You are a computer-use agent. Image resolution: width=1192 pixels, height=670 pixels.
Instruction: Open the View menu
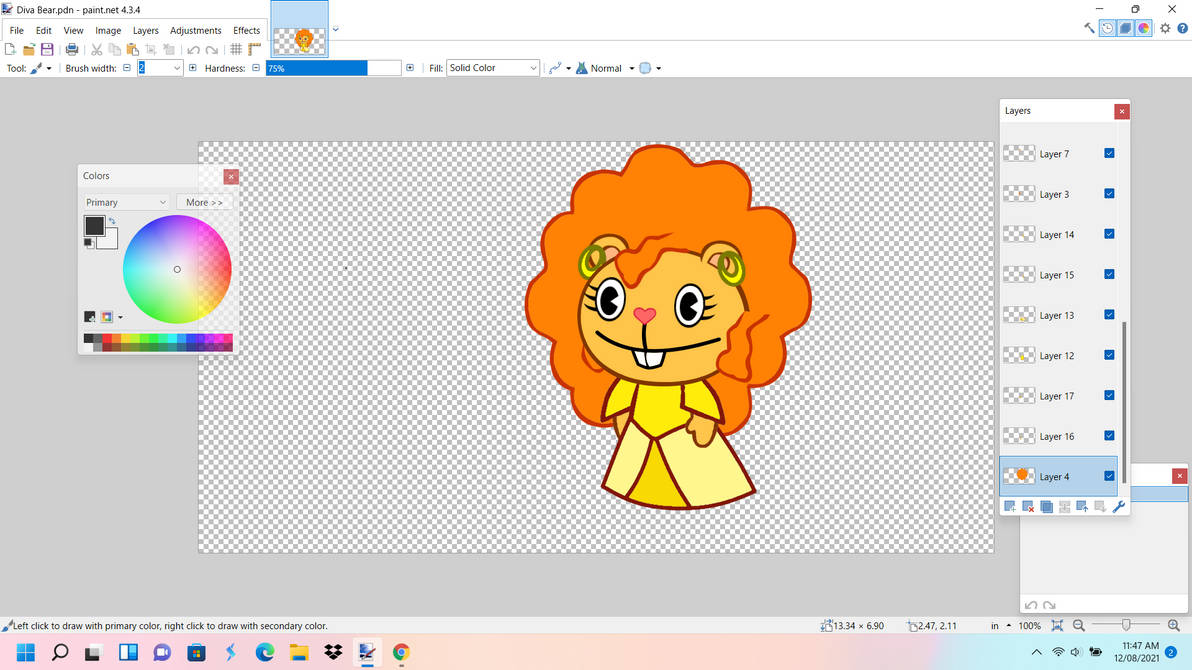pyautogui.click(x=73, y=30)
